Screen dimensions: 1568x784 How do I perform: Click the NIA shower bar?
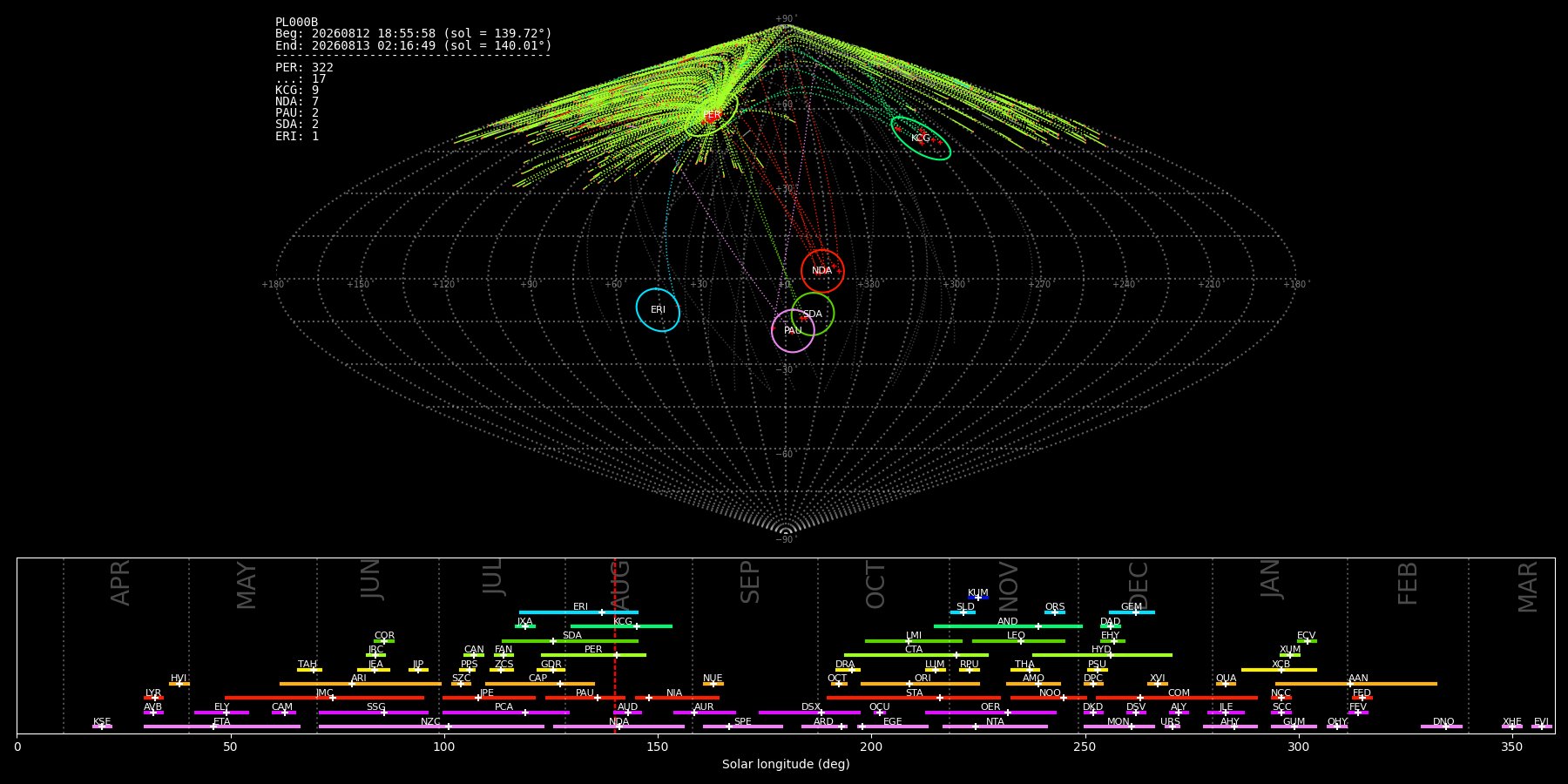coord(678,698)
